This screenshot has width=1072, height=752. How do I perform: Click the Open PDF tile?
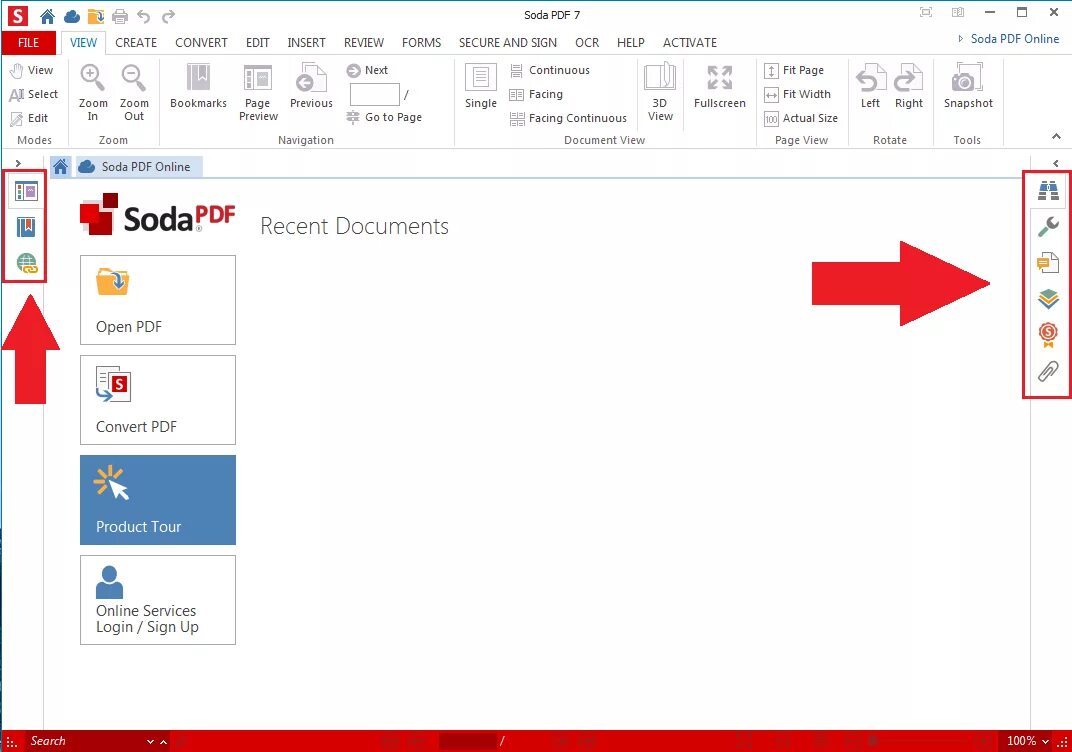tap(158, 300)
